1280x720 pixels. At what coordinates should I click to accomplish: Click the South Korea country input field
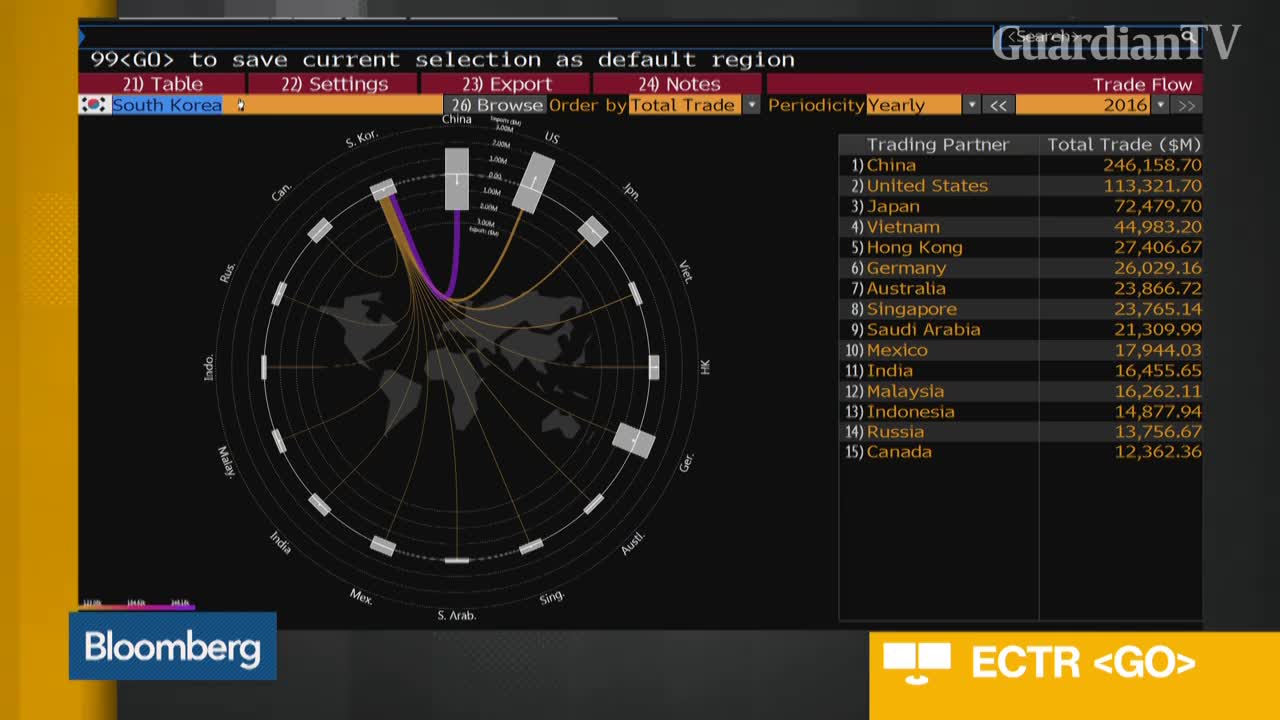276,105
